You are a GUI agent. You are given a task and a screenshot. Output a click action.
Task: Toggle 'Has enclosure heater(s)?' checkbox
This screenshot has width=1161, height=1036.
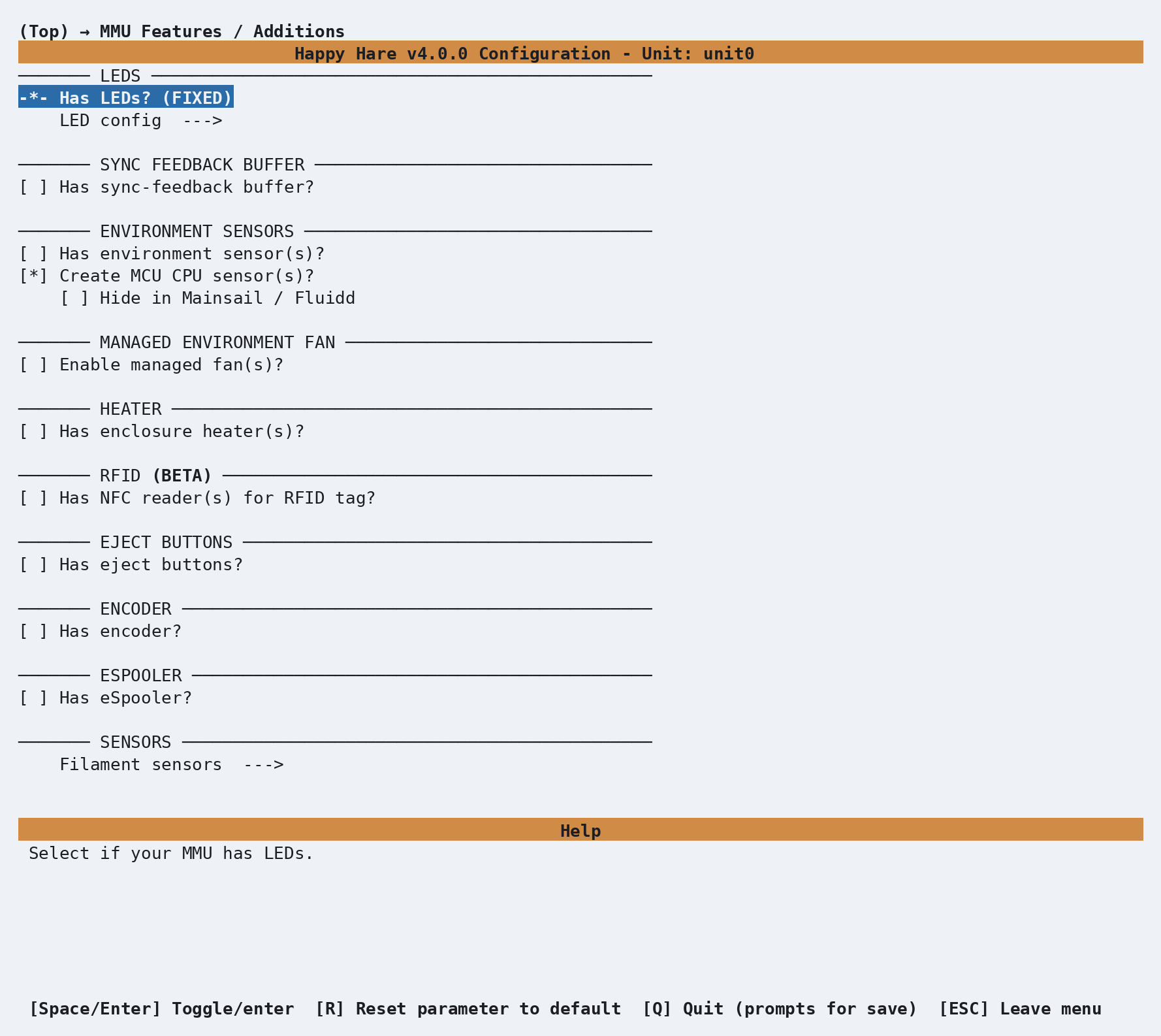click(161, 431)
